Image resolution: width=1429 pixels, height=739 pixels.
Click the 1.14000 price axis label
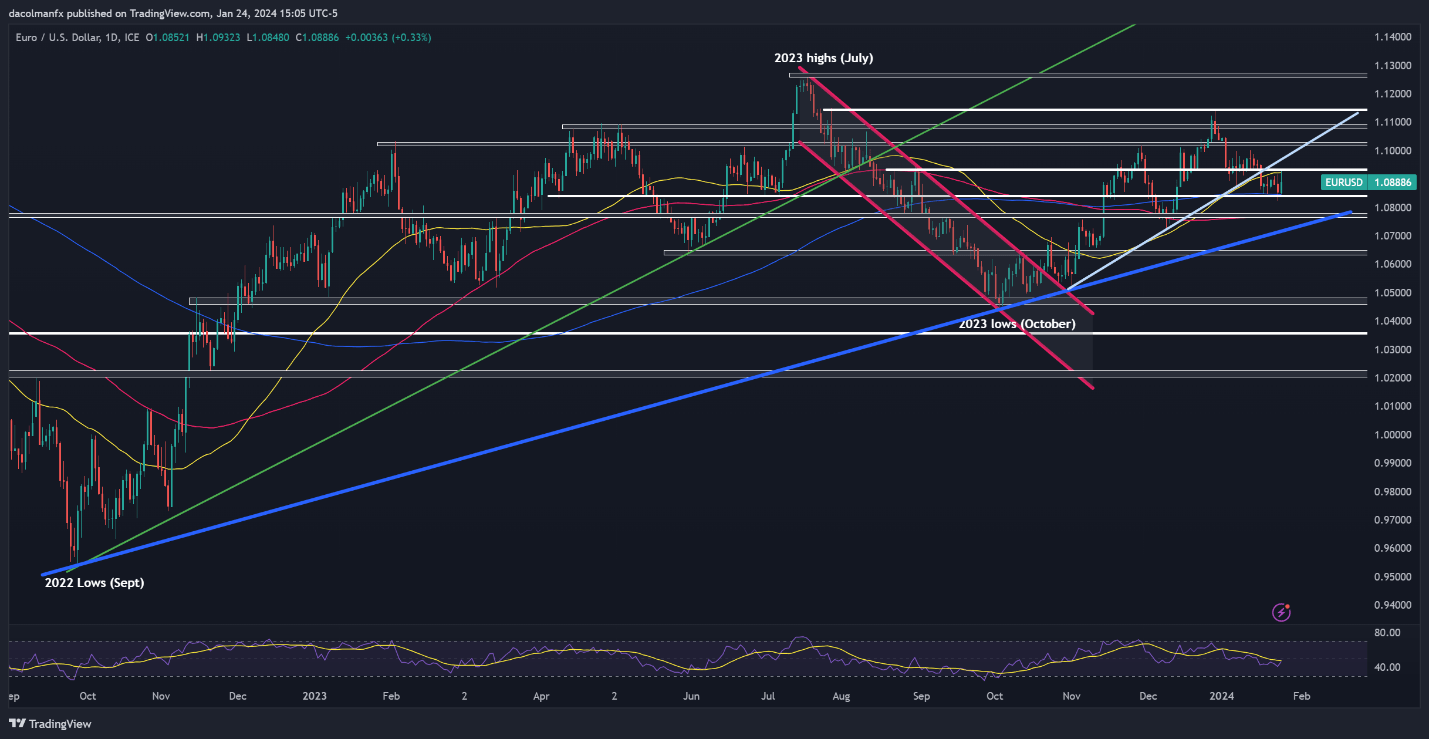[1393, 37]
